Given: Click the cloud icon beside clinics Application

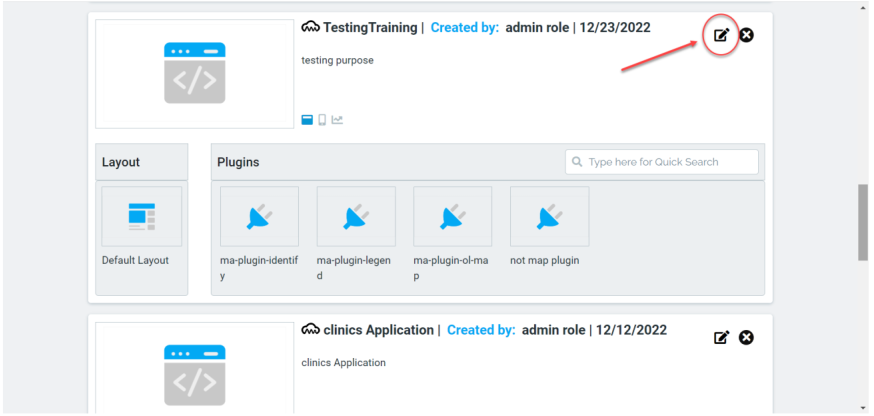Looking at the screenshot, I should pos(310,330).
